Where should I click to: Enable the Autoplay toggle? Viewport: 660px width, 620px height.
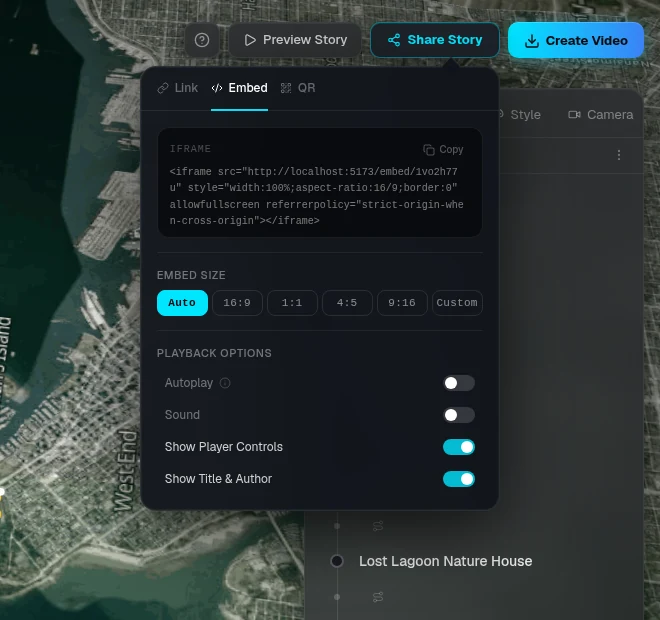pyautogui.click(x=459, y=383)
